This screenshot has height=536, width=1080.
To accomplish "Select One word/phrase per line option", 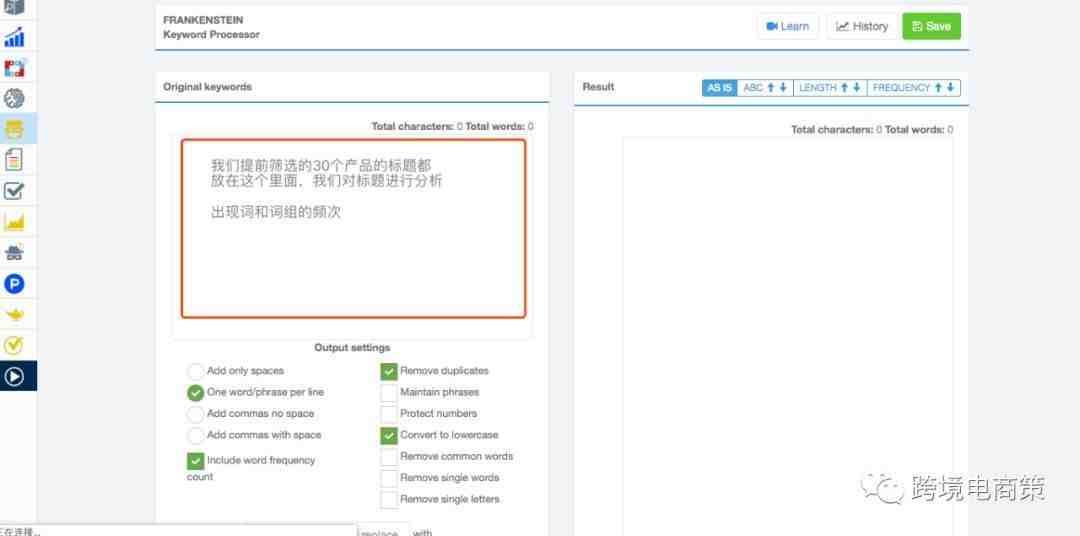I will pyautogui.click(x=196, y=393).
